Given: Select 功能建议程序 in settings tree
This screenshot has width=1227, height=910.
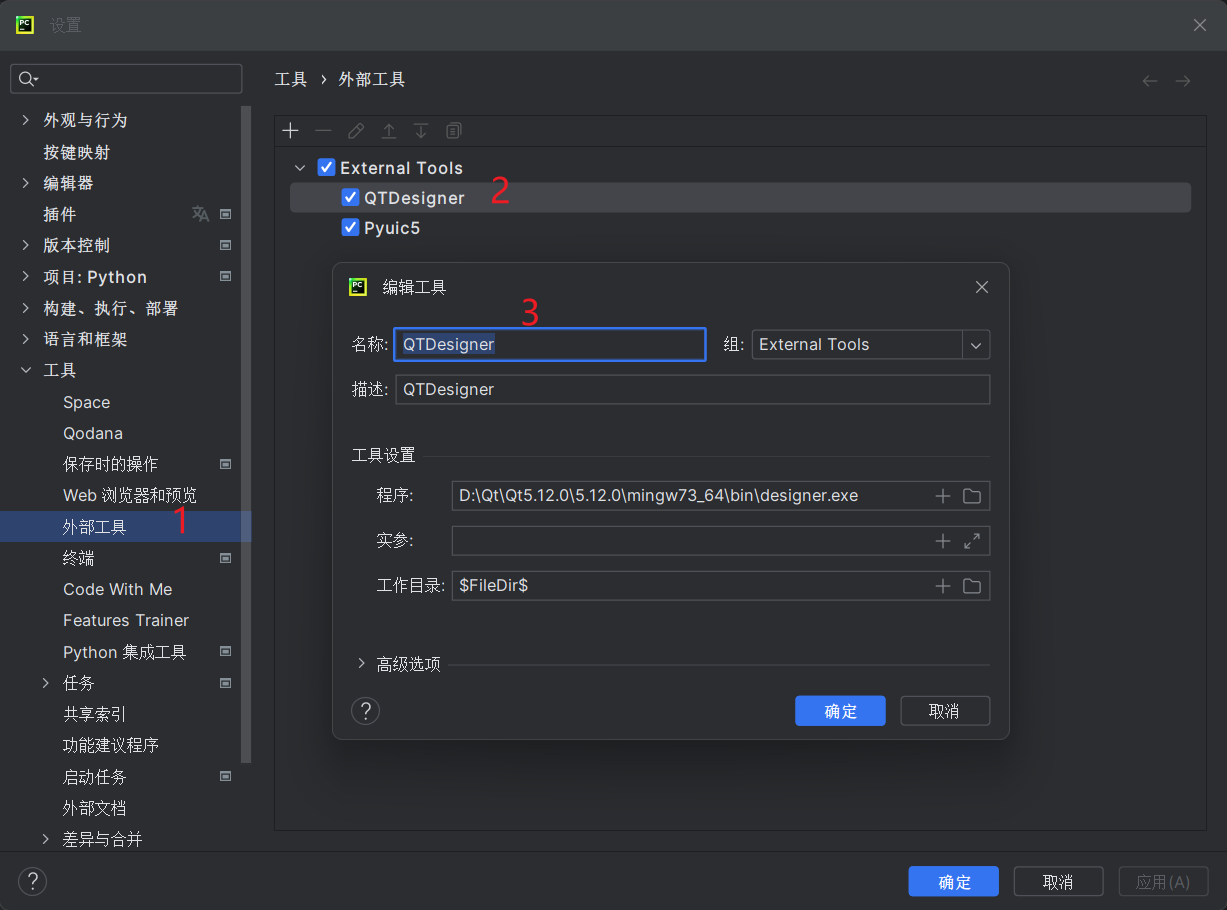Looking at the screenshot, I should click(x=111, y=745).
